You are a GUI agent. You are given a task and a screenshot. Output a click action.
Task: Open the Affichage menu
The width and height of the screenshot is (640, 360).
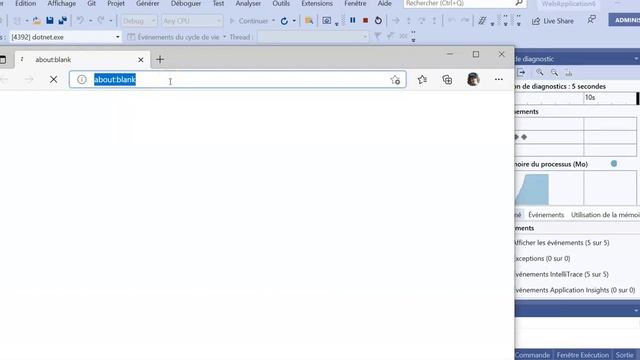pyautogui.click(x=62, y=3)
